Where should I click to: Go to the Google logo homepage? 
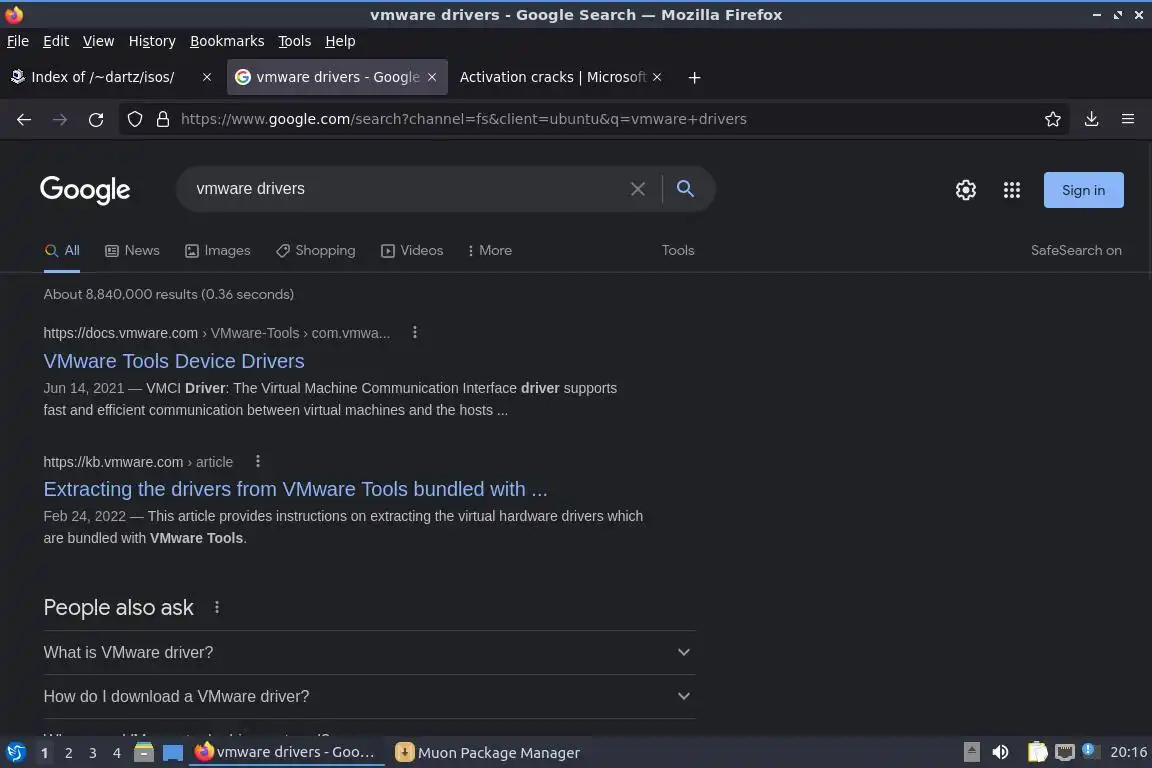(x=85, y=190)
